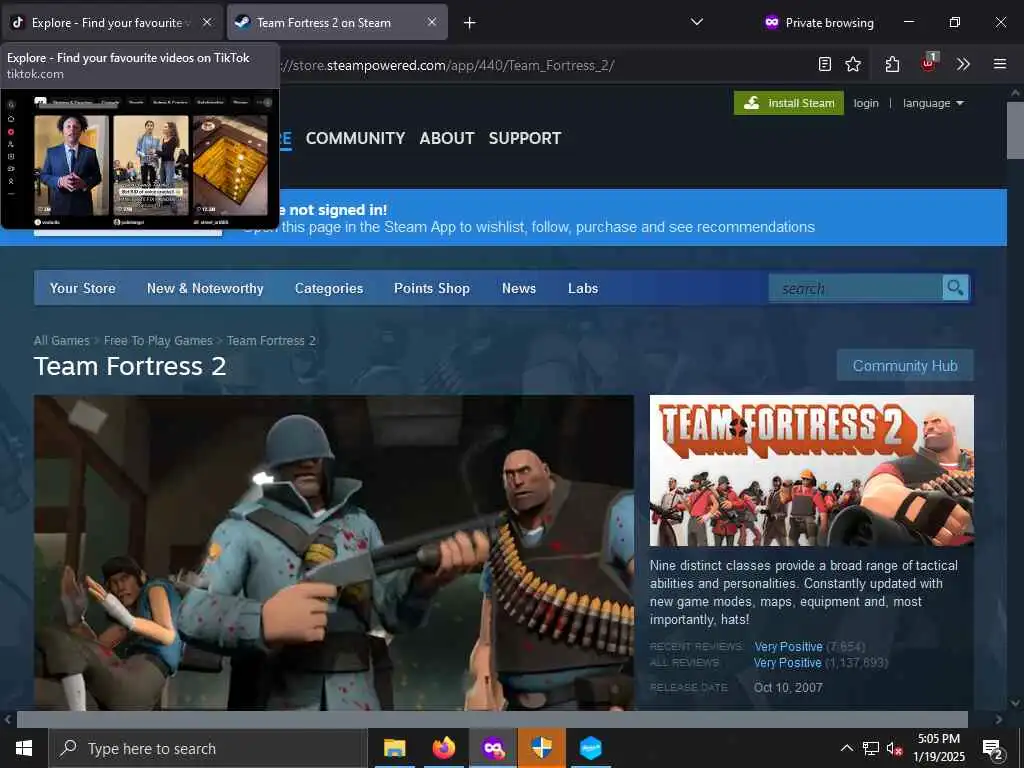This screenshot has width=1024, height=768.
Task: Click the vertical page scrollbar thumb
Action: click(1015, 131)
